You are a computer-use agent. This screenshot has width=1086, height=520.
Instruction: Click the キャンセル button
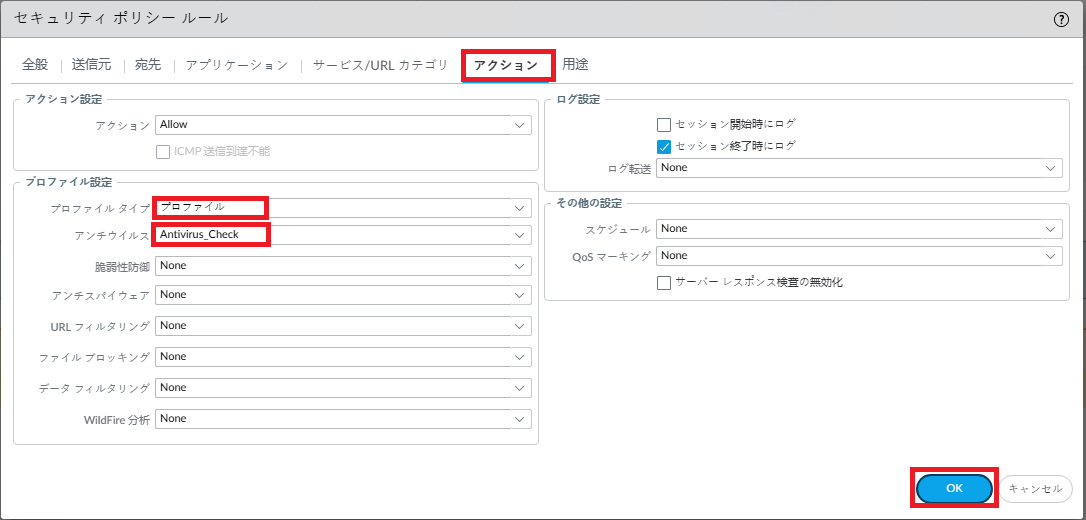1036,488
